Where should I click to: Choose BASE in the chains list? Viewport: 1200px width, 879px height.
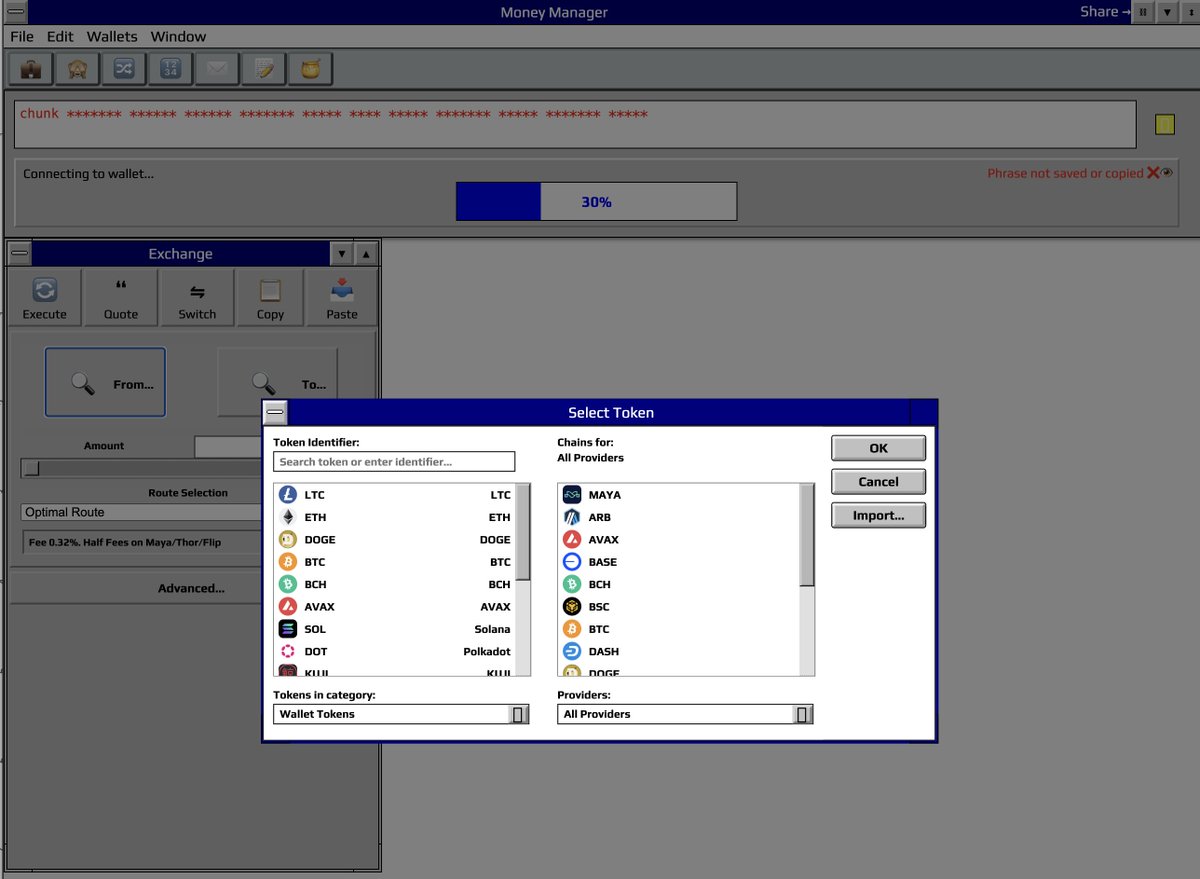(x=679, y=562)
